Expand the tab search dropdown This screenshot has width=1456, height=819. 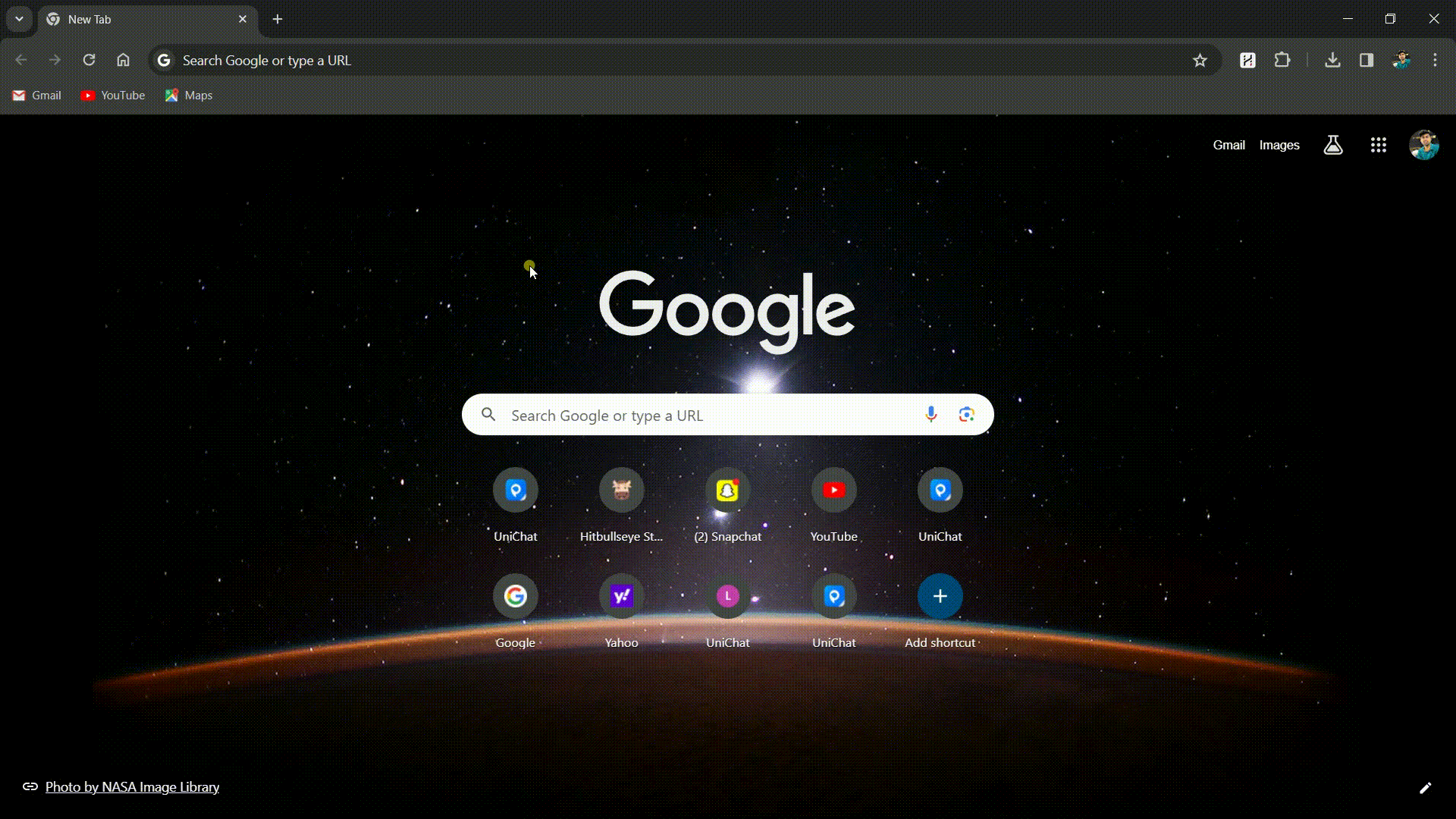[x=19, y=19]
